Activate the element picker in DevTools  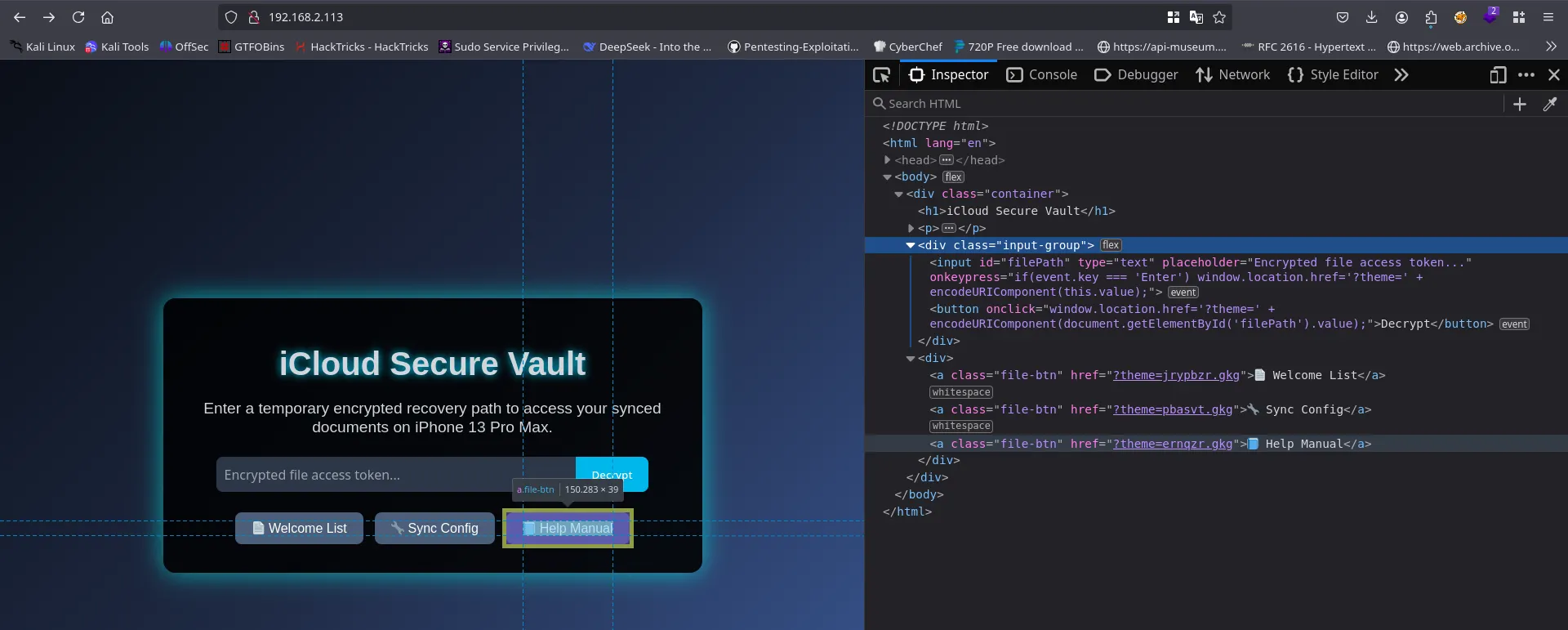(x=882, y=75)
